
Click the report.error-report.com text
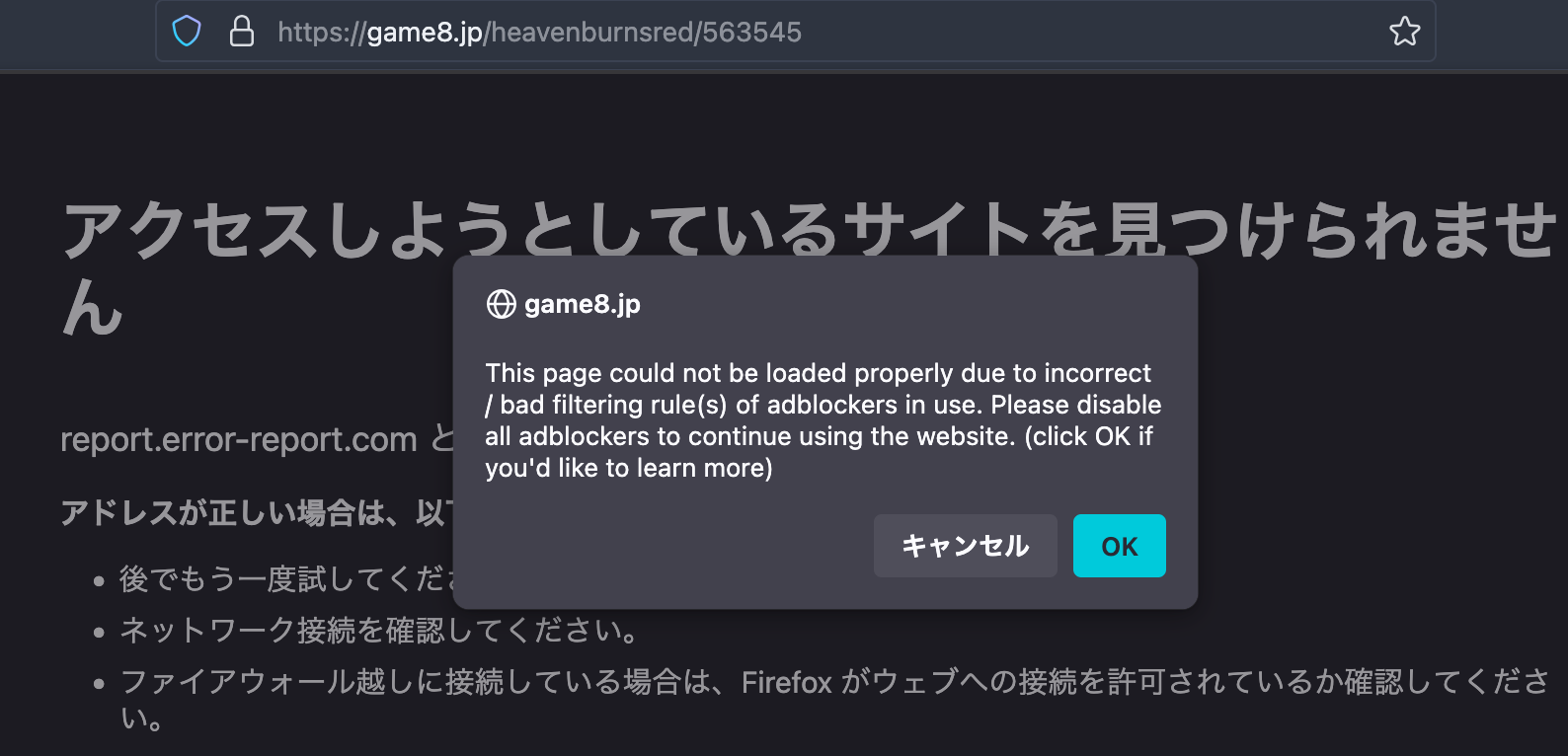click(x=239, y=439)
